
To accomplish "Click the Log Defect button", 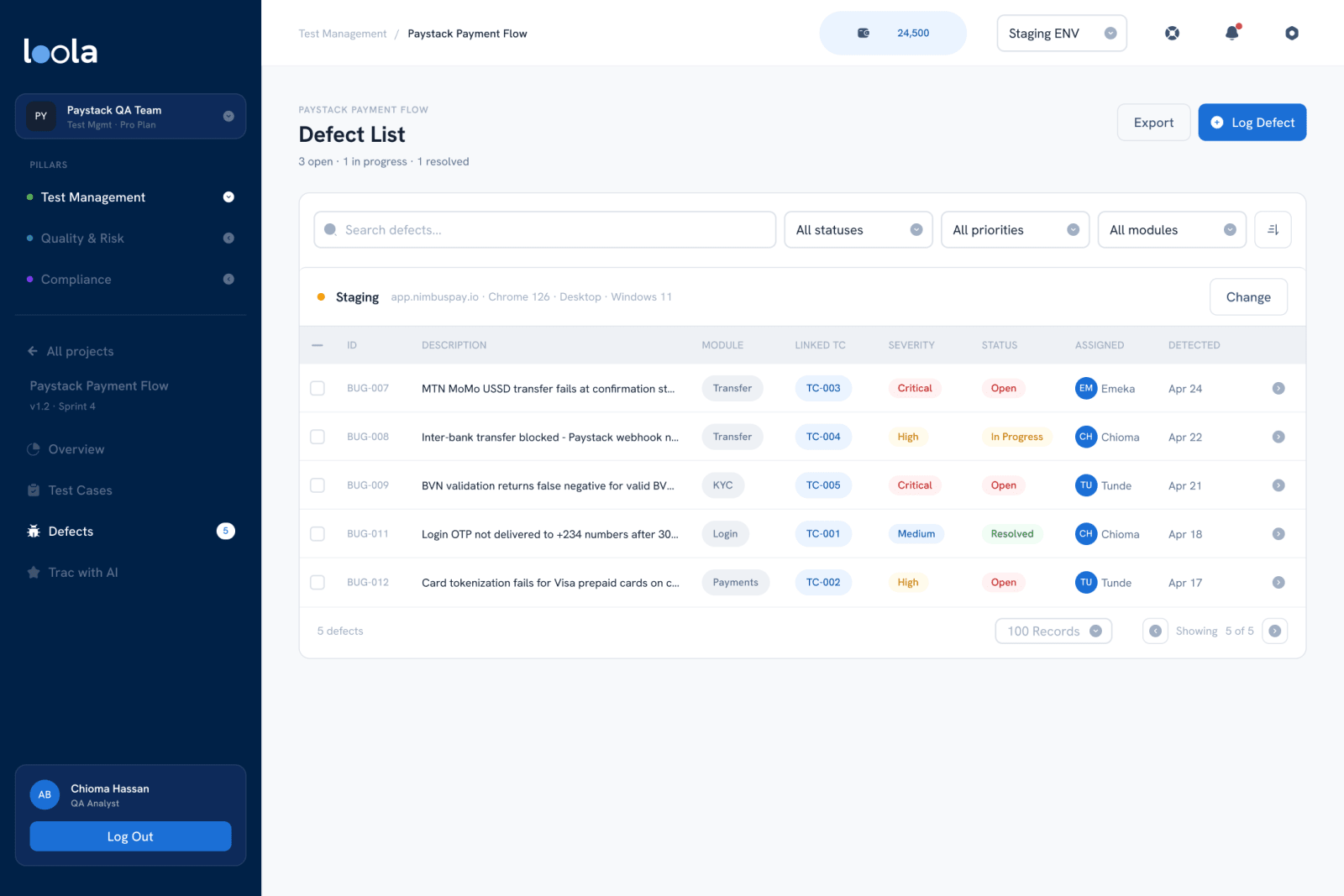I will click(x=1252, y=123).
